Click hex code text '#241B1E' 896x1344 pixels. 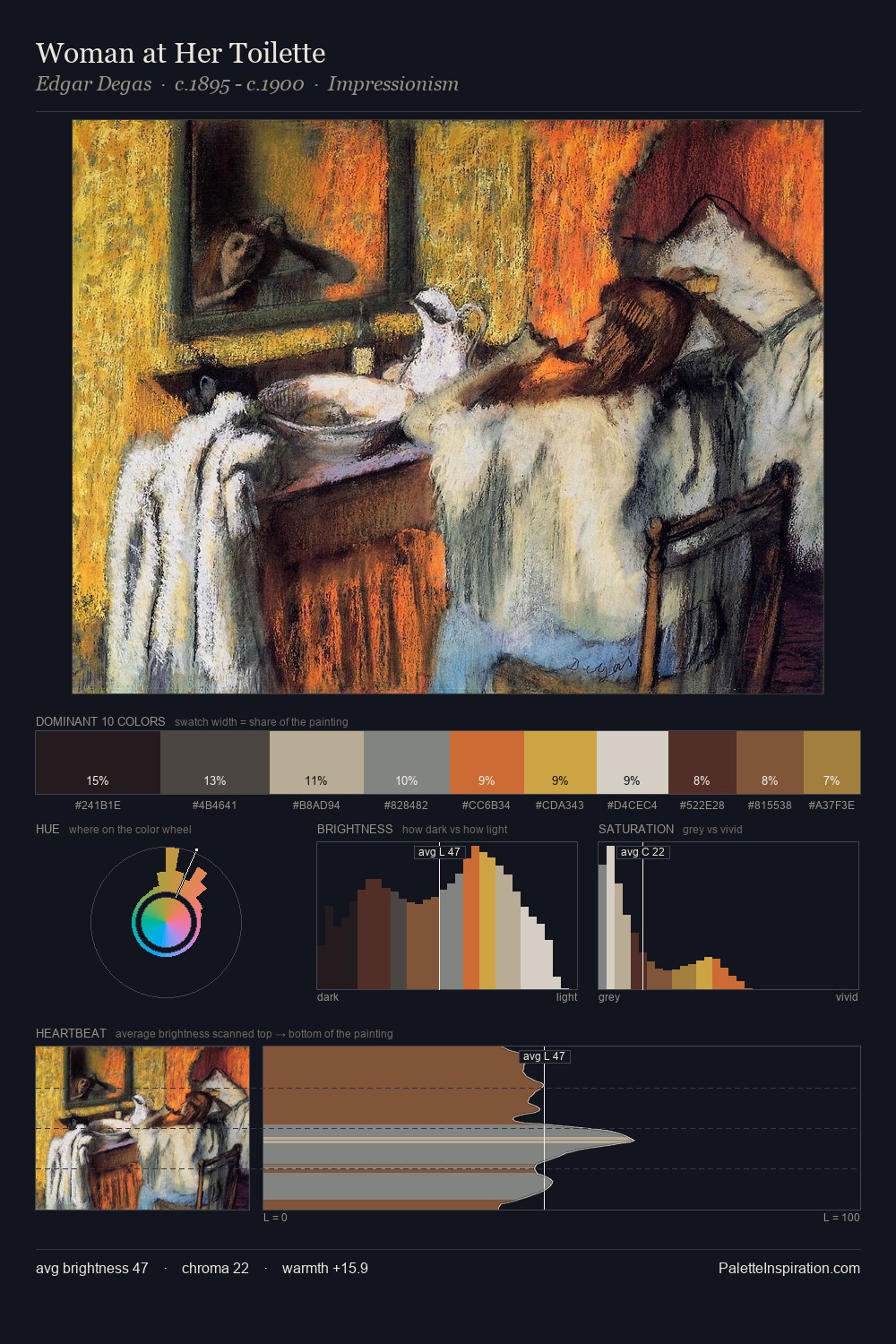(x=98, y=805)
